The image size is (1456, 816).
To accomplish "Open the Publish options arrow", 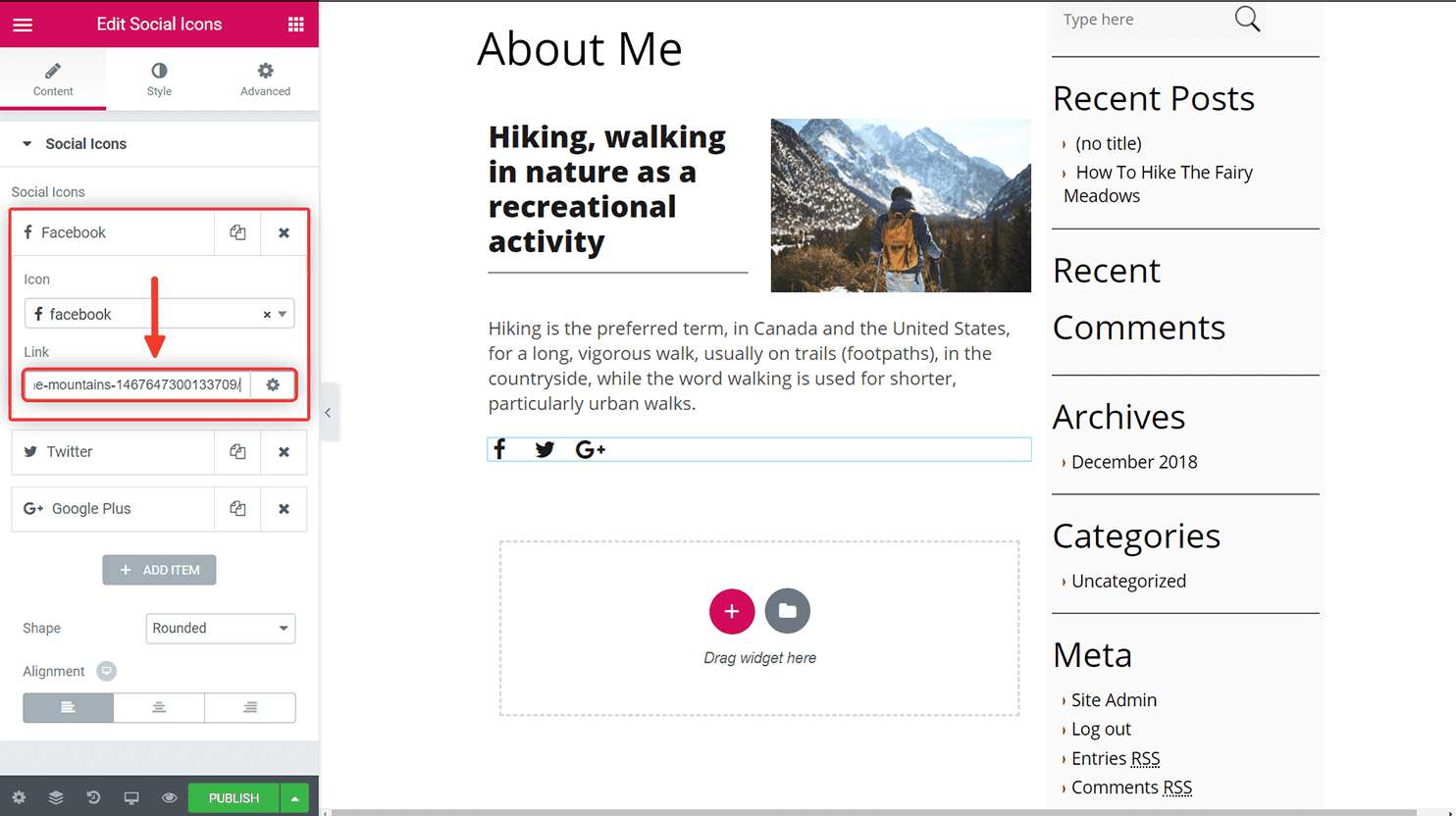I will tap(294, 798).
